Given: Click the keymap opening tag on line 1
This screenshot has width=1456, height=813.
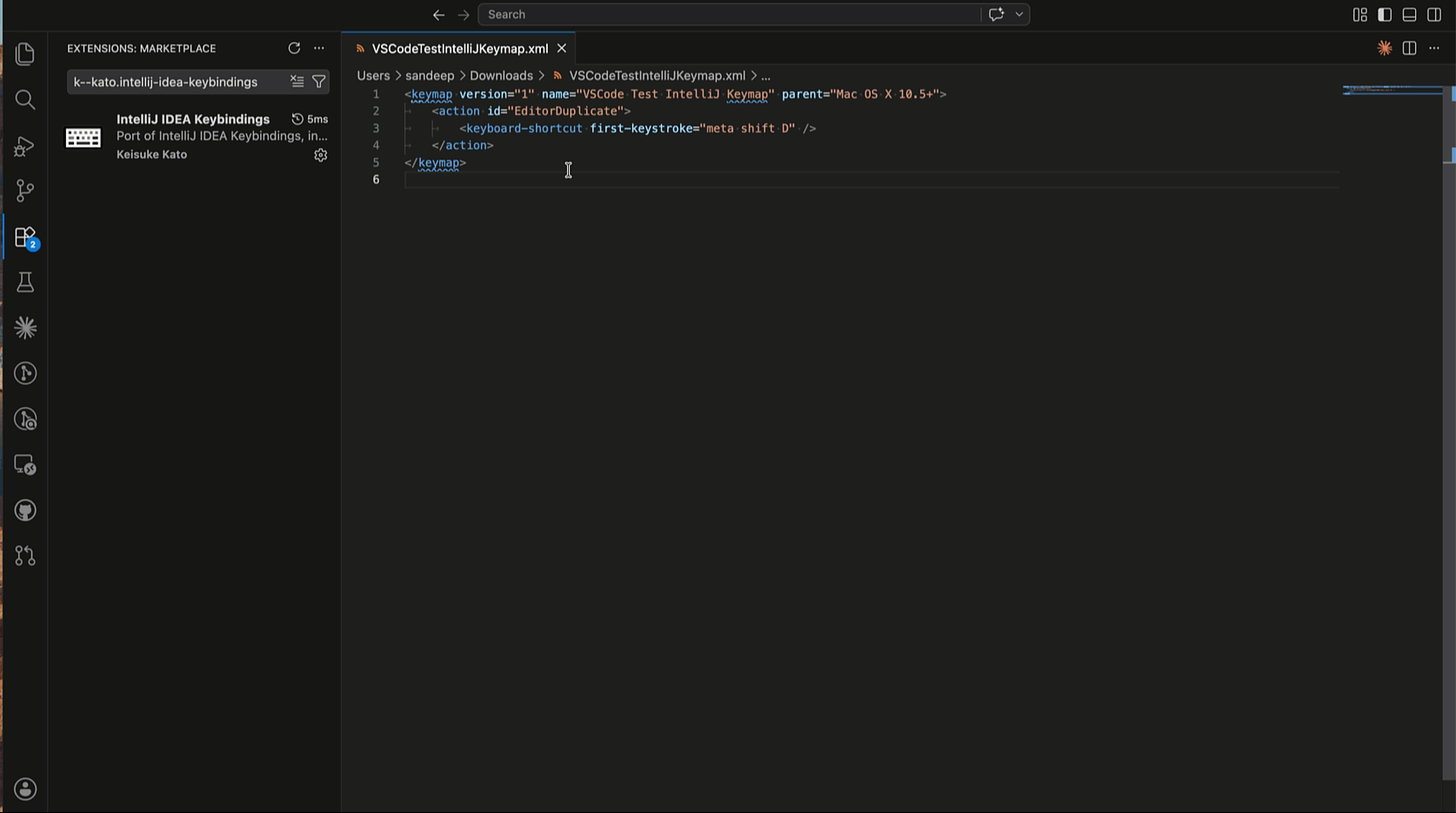Looking at the screenshot, I should tap(432, 94).
